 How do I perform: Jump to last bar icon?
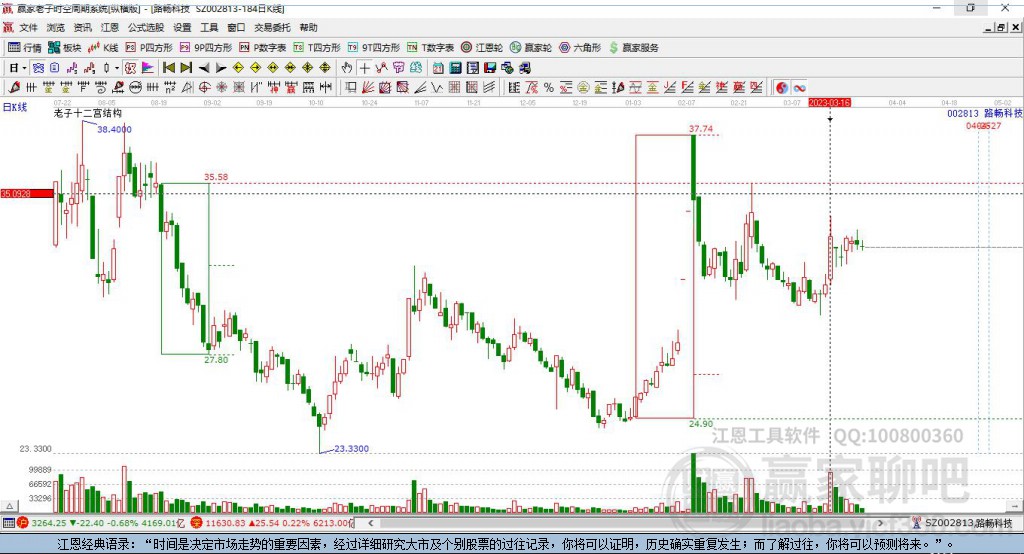(x=186, y=68)
